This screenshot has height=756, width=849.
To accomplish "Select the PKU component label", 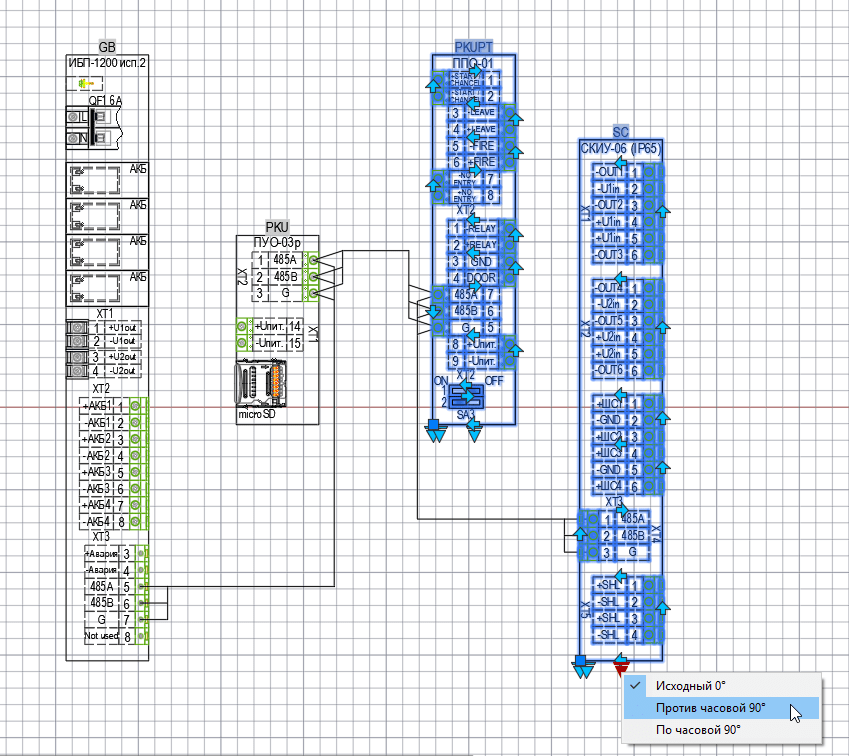I will click(276, 228).
